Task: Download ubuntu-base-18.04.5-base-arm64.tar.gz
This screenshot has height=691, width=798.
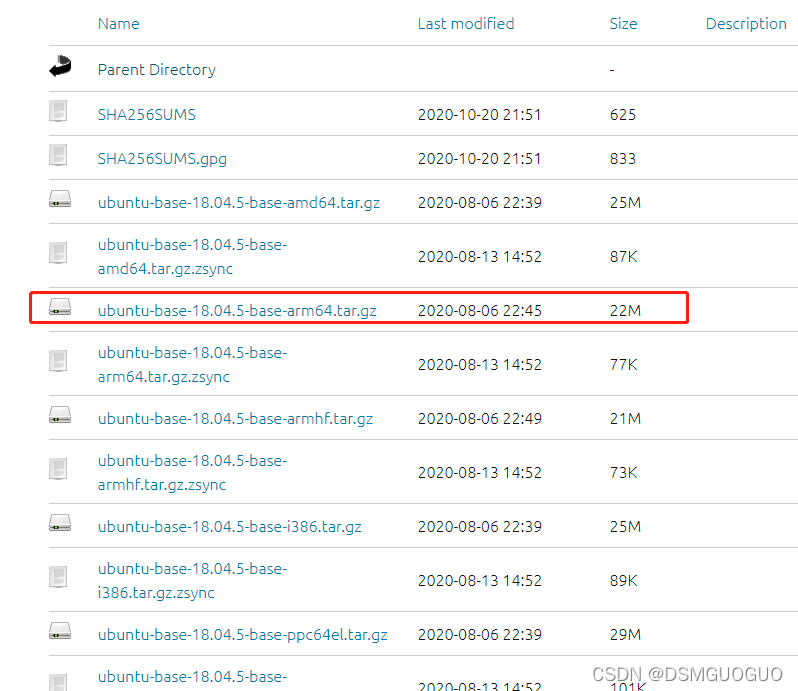Action: click(x=237, y=311)
